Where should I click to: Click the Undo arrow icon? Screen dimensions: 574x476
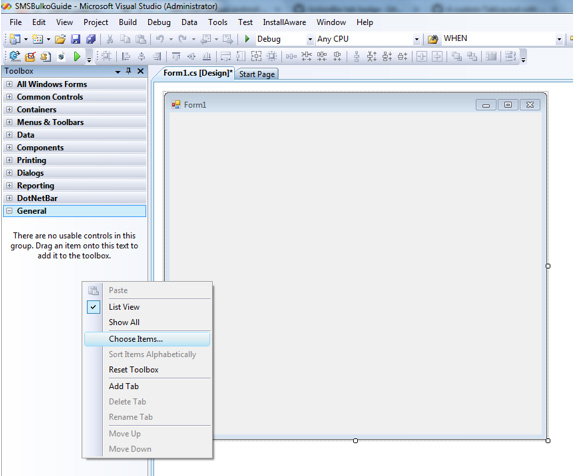tap(160, 39)
